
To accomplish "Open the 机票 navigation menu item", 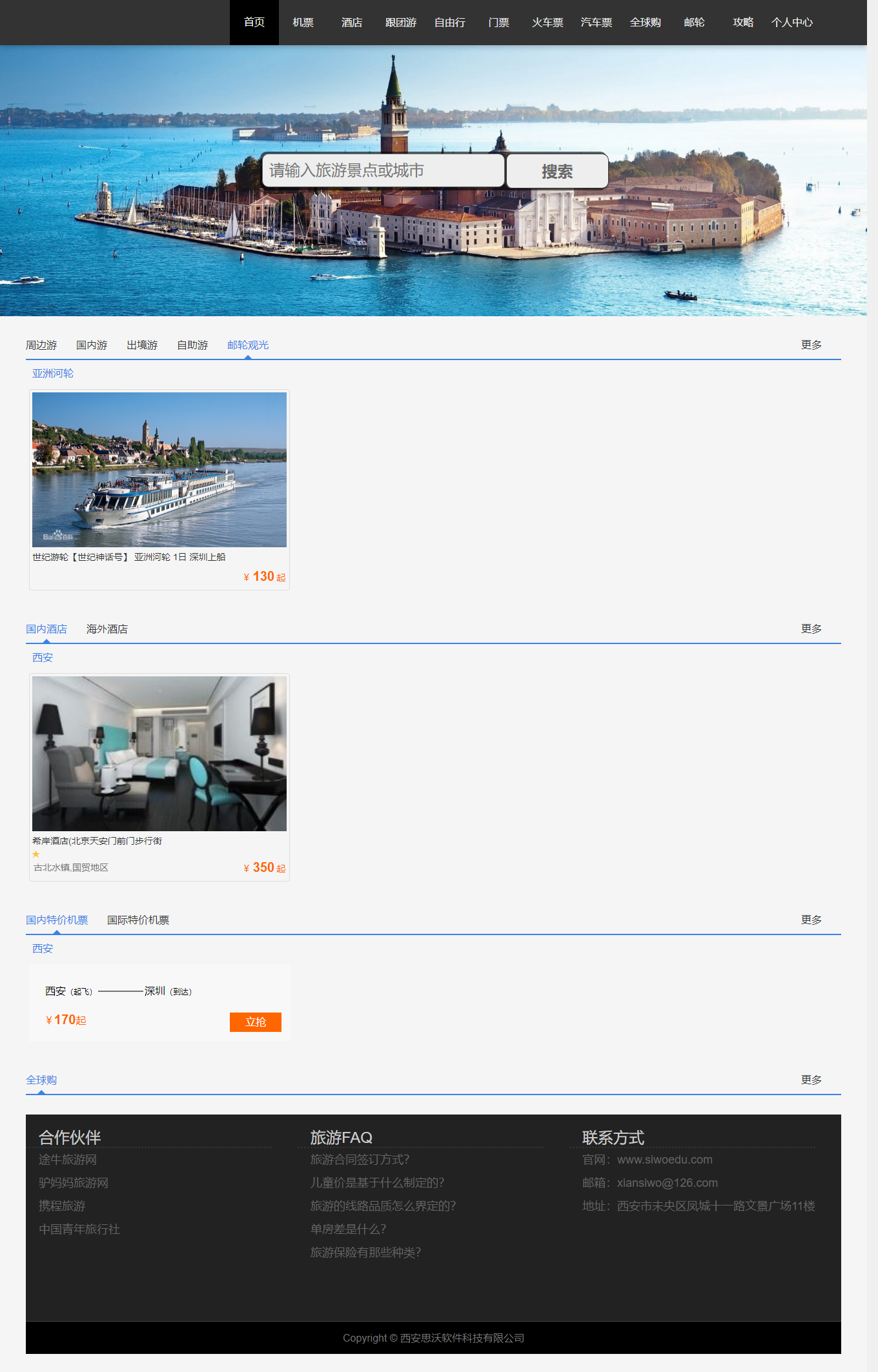I will 303,23.
